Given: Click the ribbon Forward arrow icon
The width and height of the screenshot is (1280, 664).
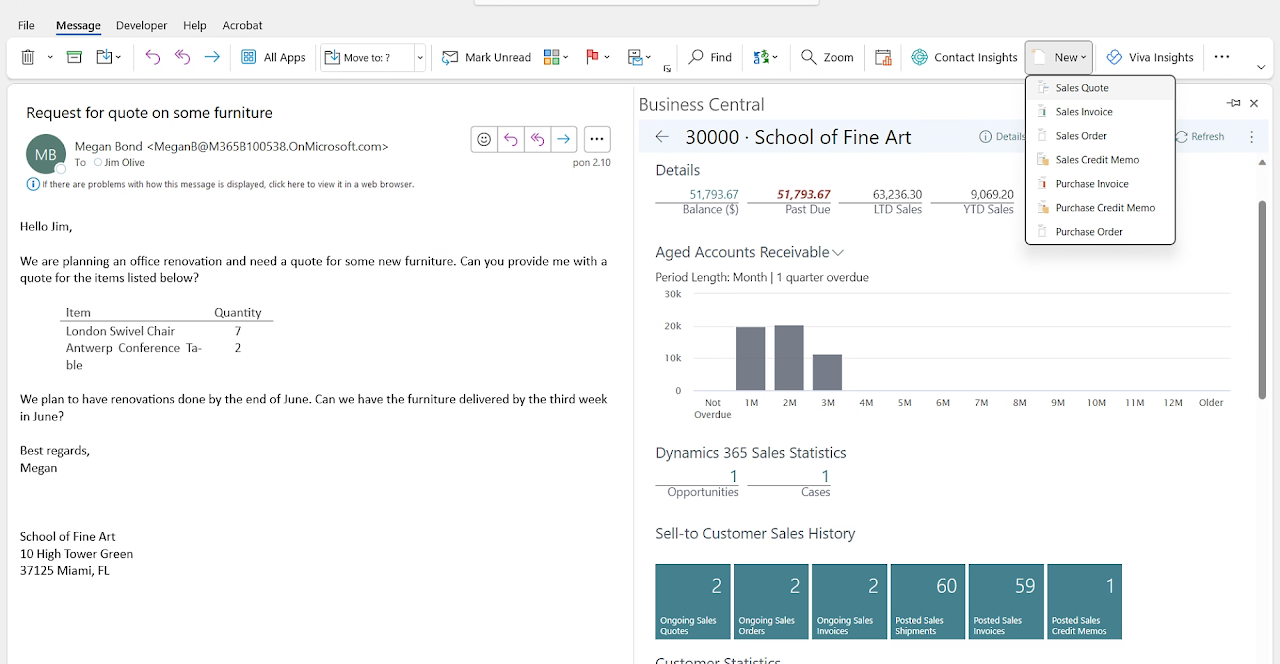Looking at the screenshot, I should [212, 57].
